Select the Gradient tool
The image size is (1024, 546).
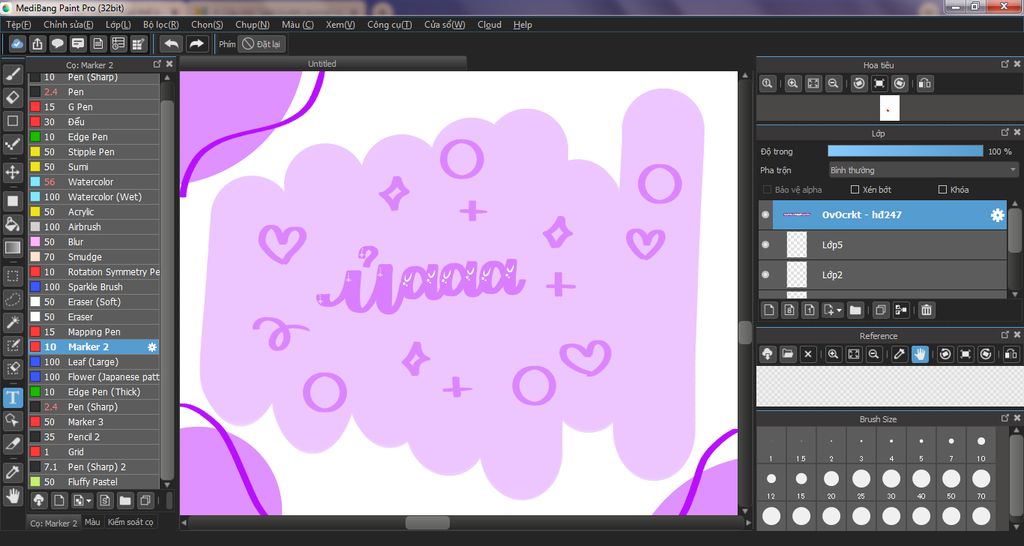coord(12,248)
